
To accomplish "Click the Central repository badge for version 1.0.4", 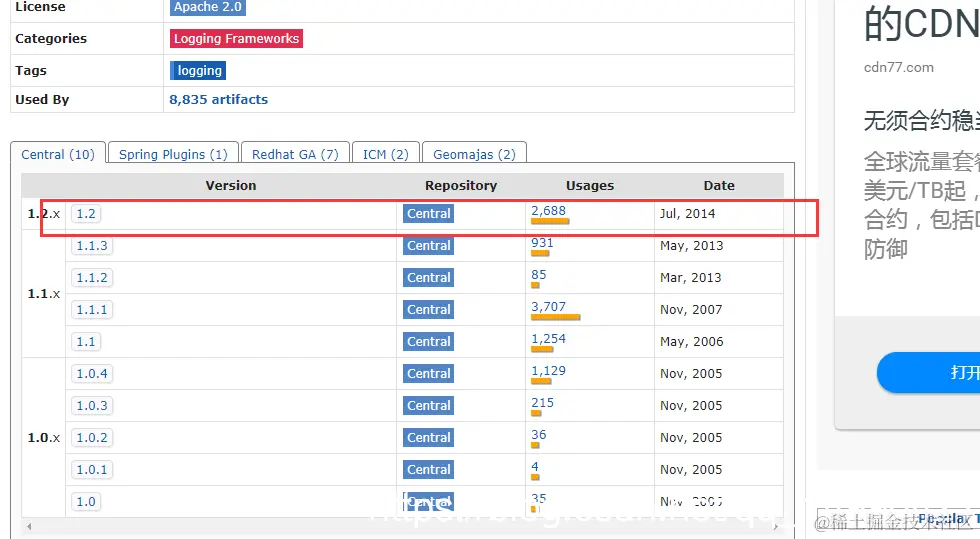I will click(429, 373).
